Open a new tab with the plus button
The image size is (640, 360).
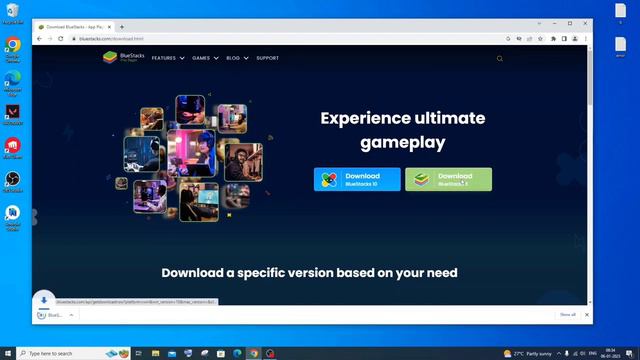pos(122,27)
